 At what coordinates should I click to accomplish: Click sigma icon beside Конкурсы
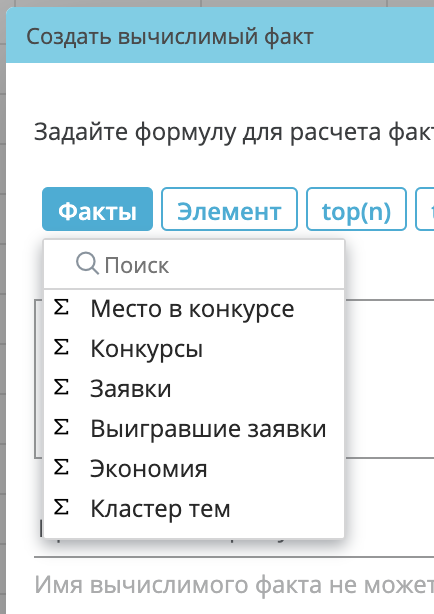pos(61,348)
